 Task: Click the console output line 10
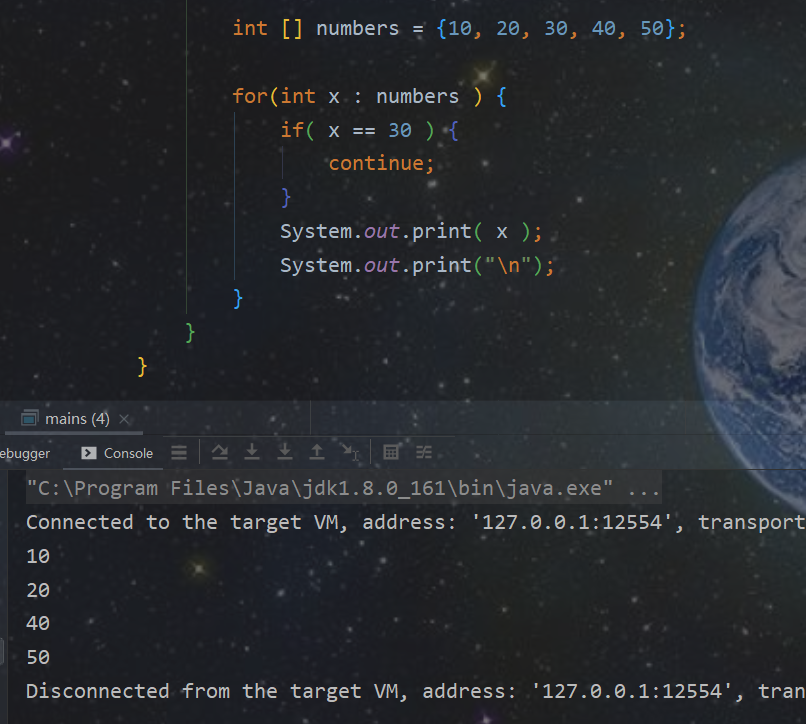[38, 556]
